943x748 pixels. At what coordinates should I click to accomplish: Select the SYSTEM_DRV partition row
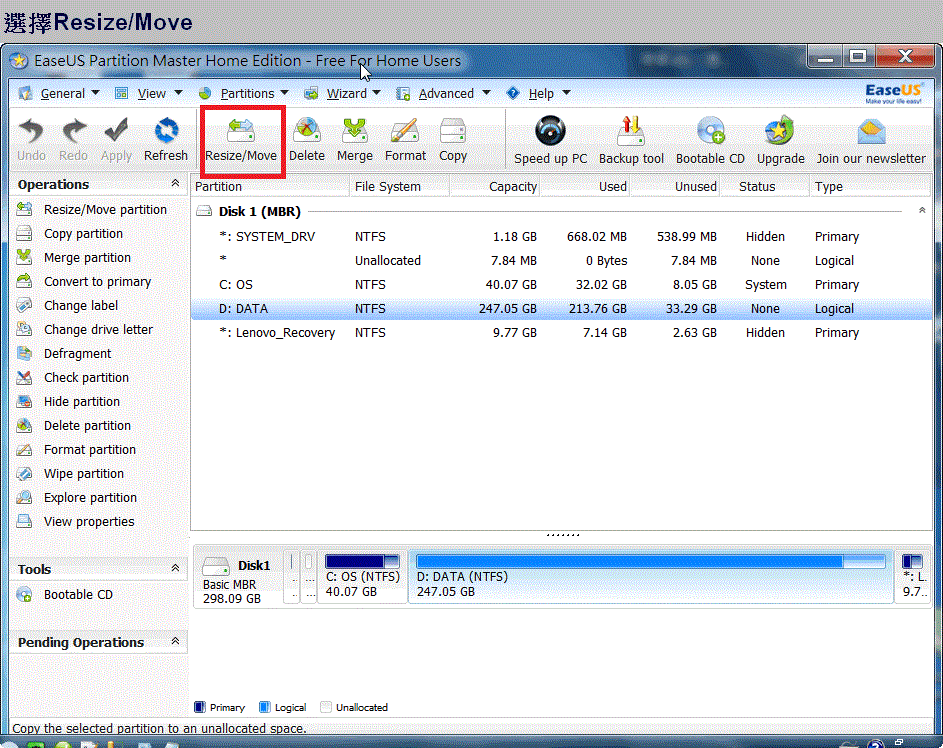pos(561,236)
